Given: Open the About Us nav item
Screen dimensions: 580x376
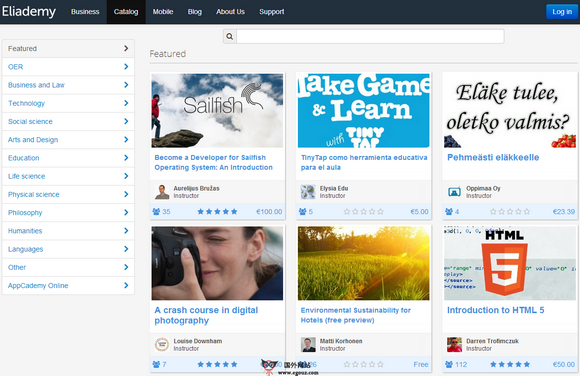Looking at the screenshot, I should pos(230,12).
